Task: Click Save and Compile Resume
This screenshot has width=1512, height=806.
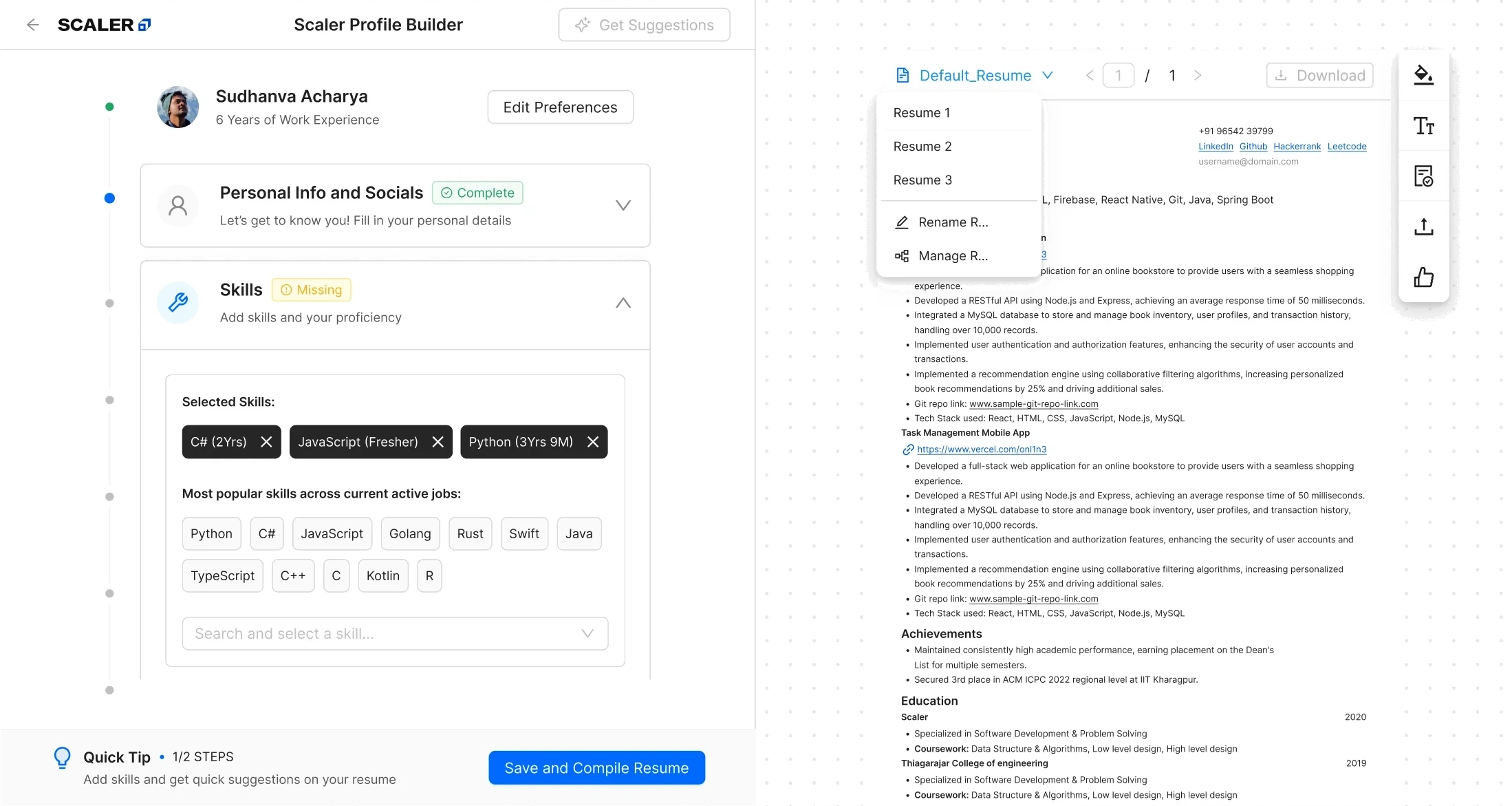Action: 596,767
